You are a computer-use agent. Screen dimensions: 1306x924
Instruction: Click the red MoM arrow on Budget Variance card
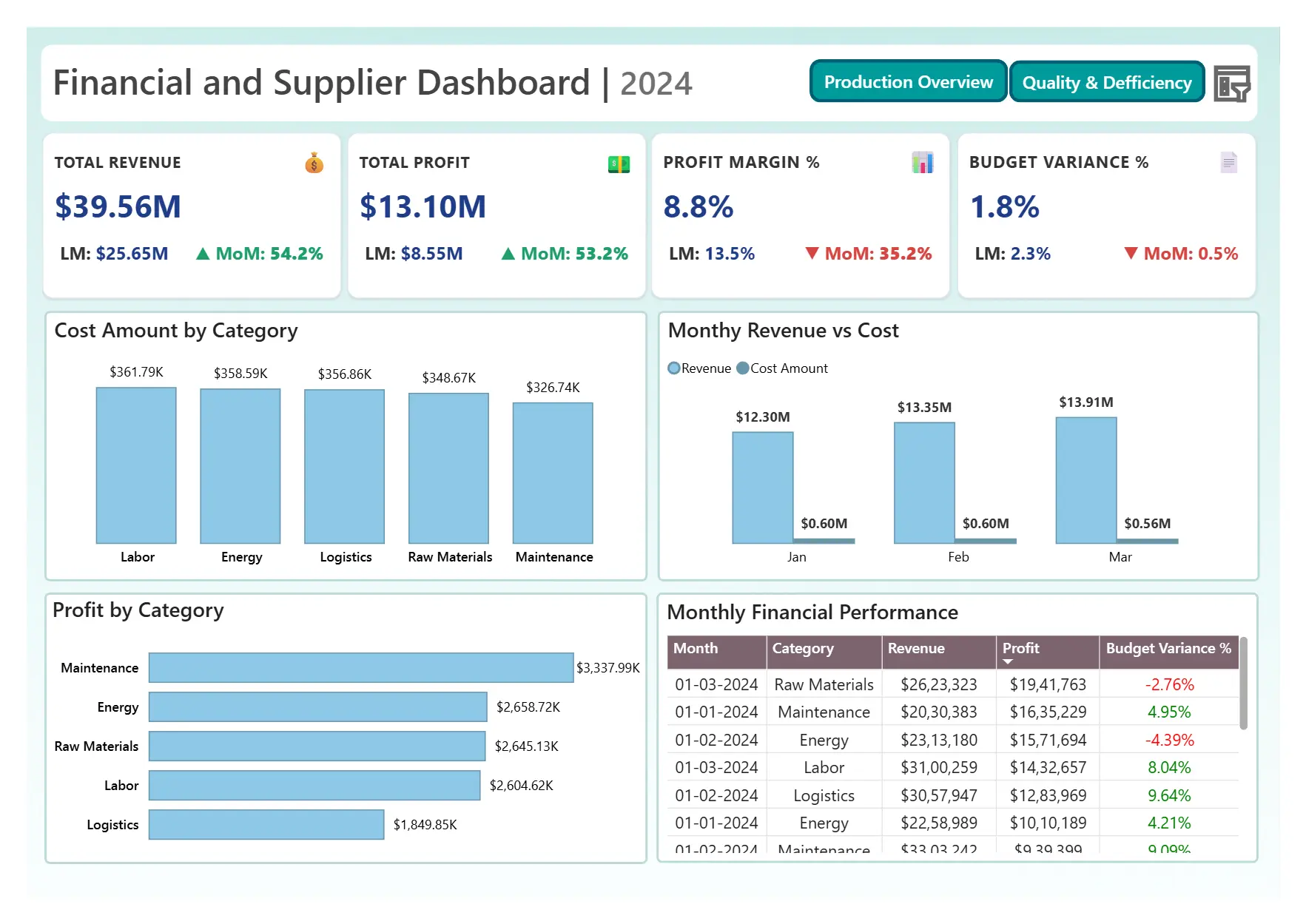tap(1130, 253)
